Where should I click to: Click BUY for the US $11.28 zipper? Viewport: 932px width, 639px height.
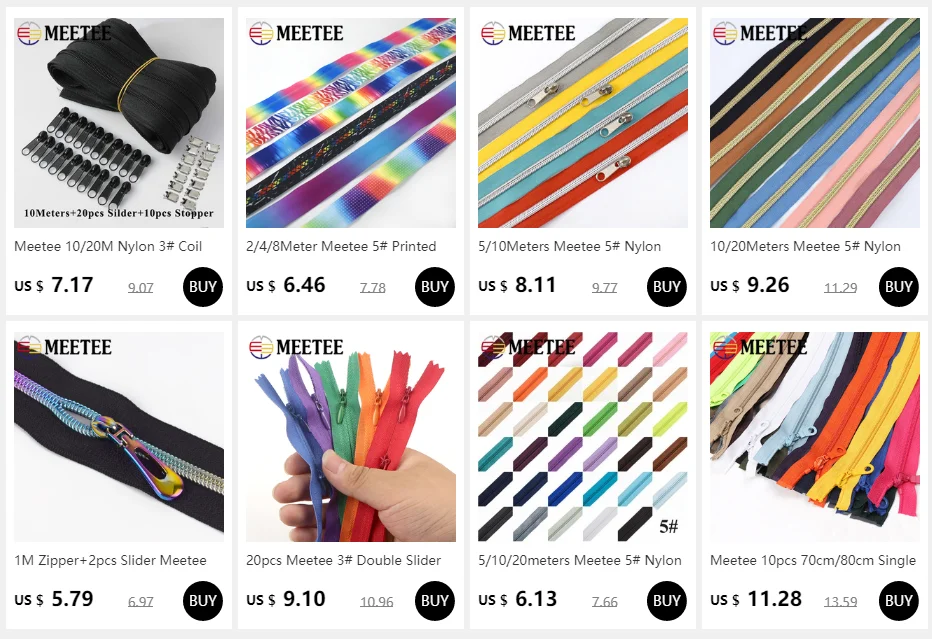coord(898,600)
